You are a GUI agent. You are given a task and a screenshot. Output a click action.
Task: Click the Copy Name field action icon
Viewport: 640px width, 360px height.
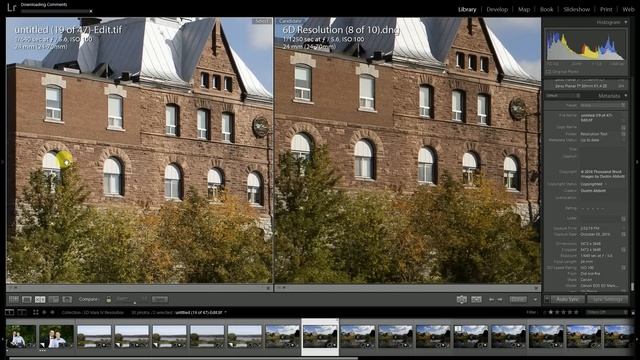tap(623, 127)
